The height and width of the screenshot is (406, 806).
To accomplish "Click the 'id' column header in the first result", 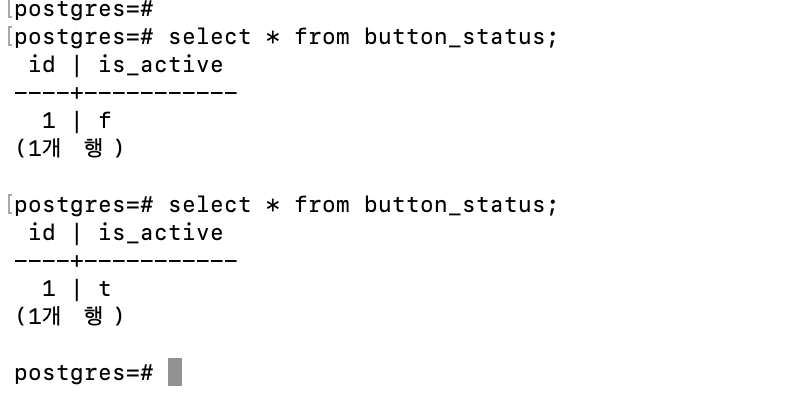I will (x=42, y=65).
